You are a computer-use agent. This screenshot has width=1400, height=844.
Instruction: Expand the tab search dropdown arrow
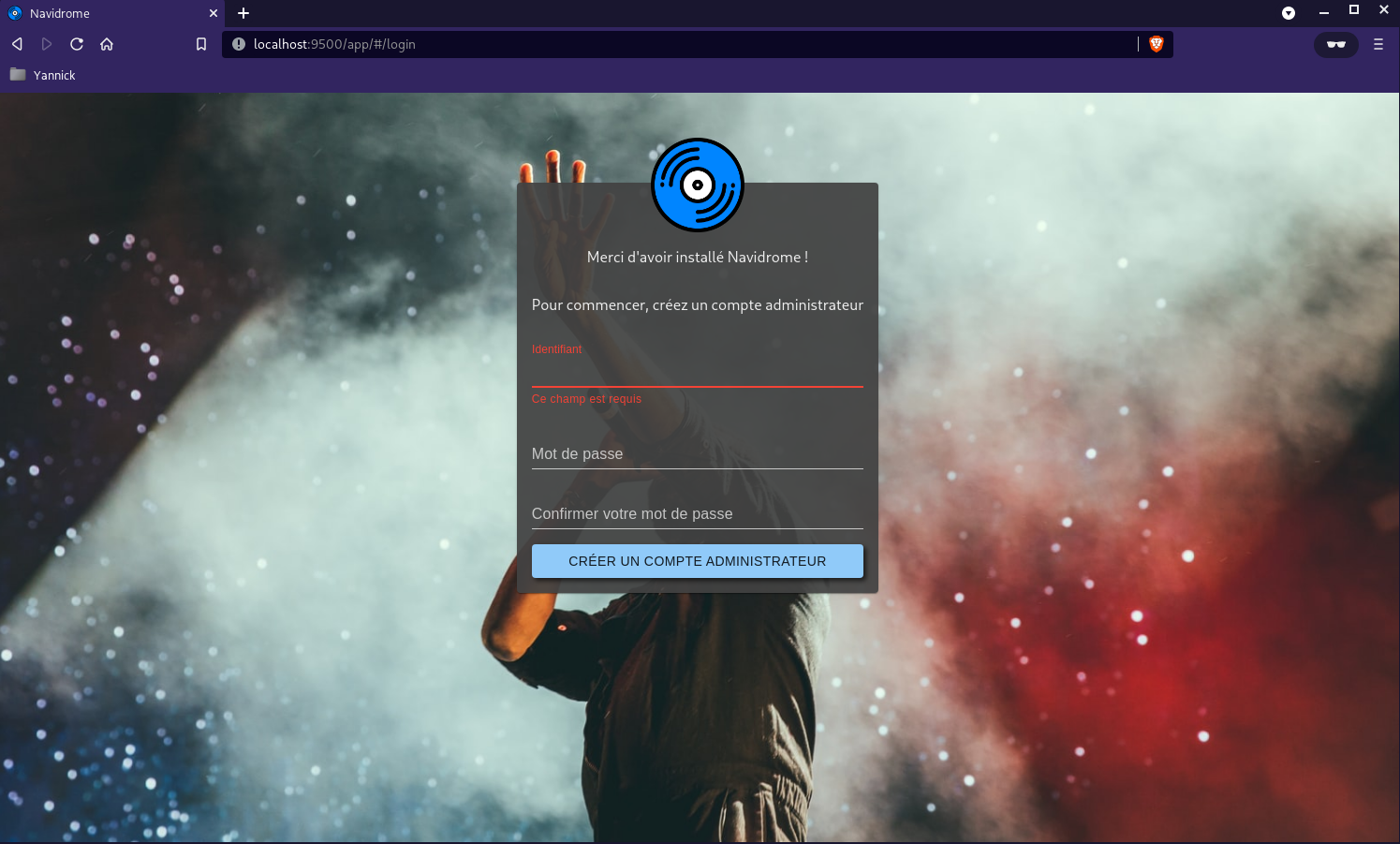[x=1288, y=13]
